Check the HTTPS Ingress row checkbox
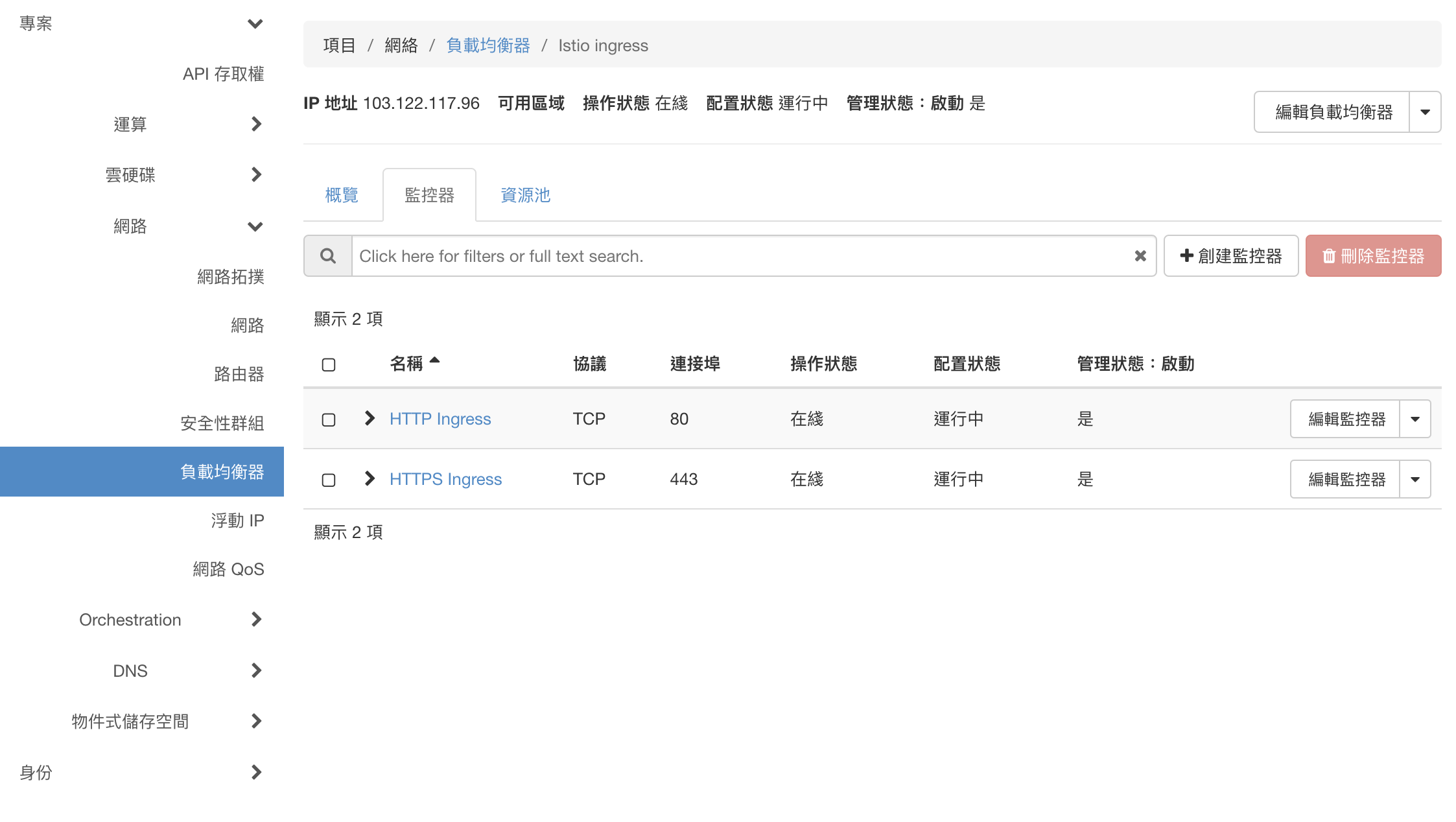Viewport: 1456px width, 822px height. [x=329, y=480]
